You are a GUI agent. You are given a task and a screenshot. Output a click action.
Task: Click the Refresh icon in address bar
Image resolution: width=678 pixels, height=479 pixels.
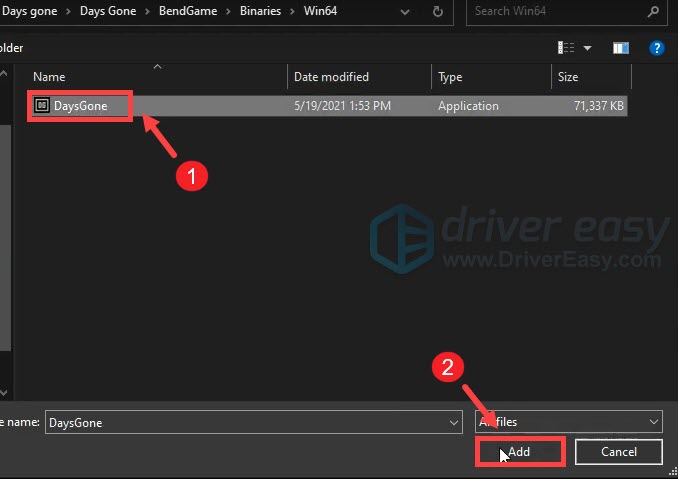[438, 12]
